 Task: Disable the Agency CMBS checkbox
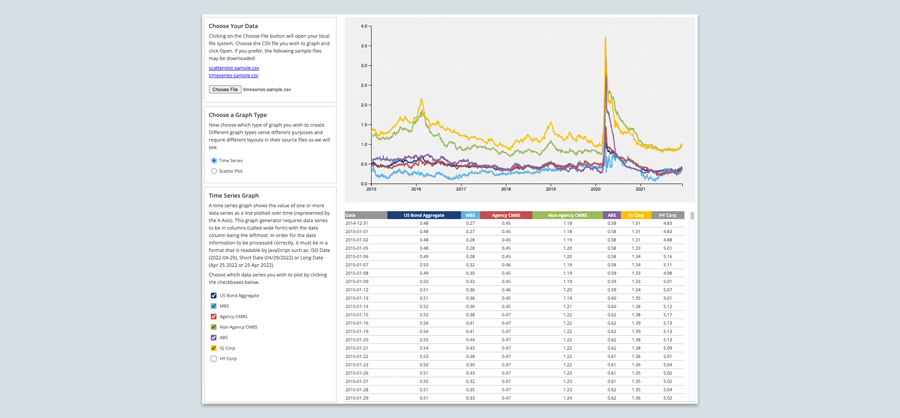pos(214,317)
